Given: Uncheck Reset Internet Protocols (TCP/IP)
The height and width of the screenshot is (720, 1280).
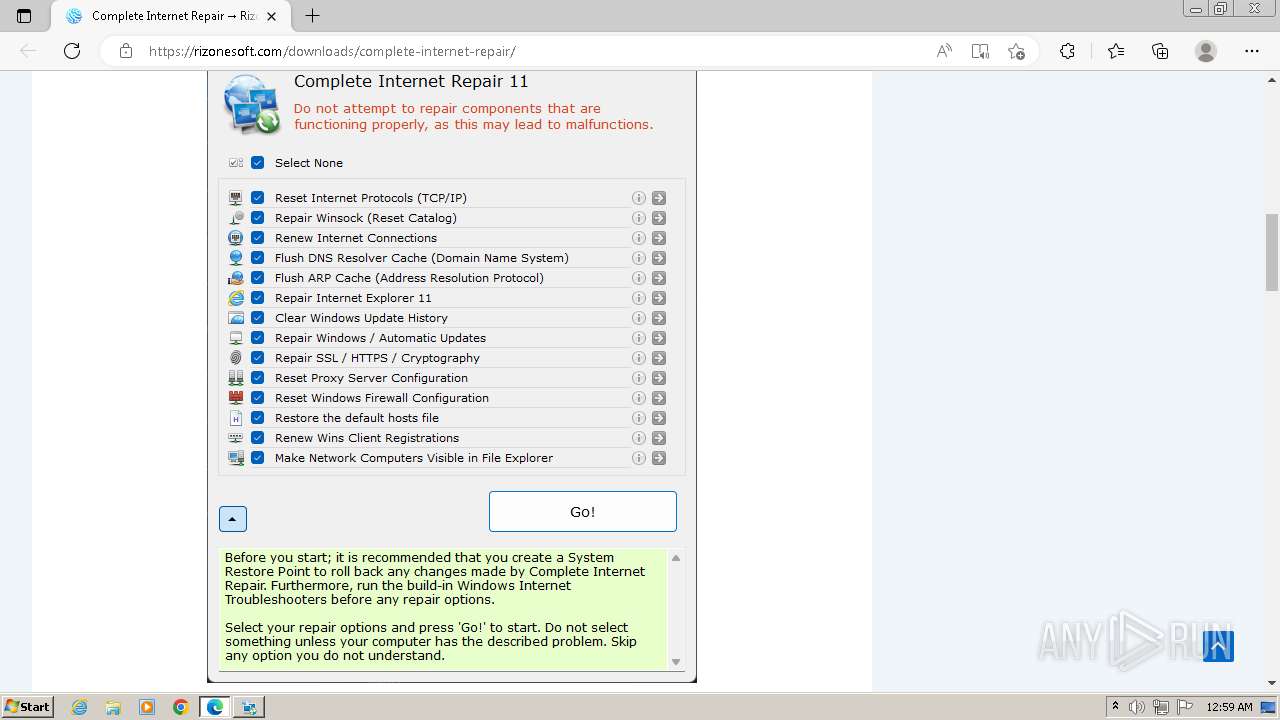Looking at the screenshot, I should [258, 198].
